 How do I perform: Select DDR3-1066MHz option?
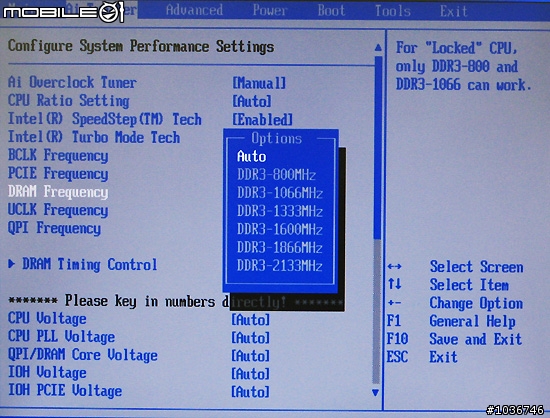click(280, 193)
